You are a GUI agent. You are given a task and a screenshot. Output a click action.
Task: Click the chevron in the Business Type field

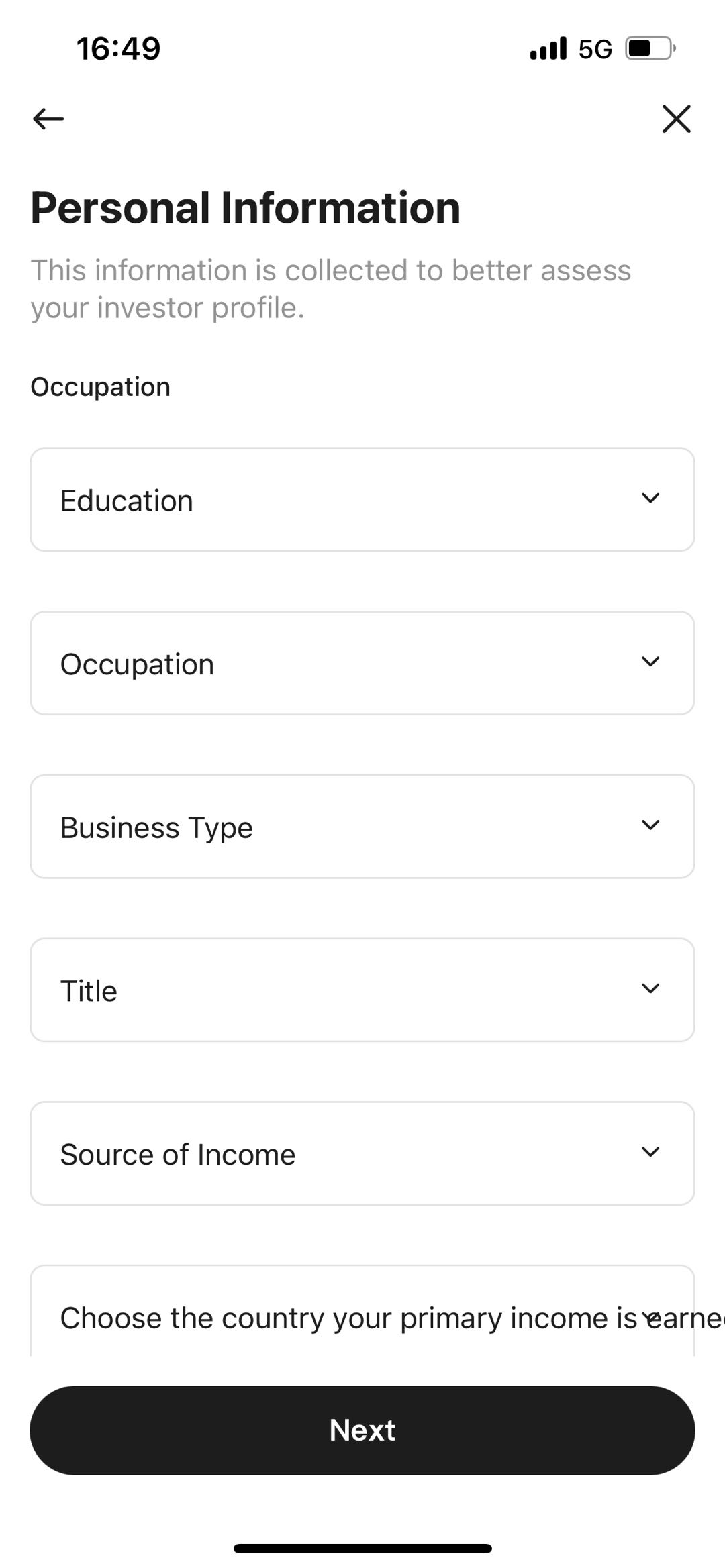point(650,825)
